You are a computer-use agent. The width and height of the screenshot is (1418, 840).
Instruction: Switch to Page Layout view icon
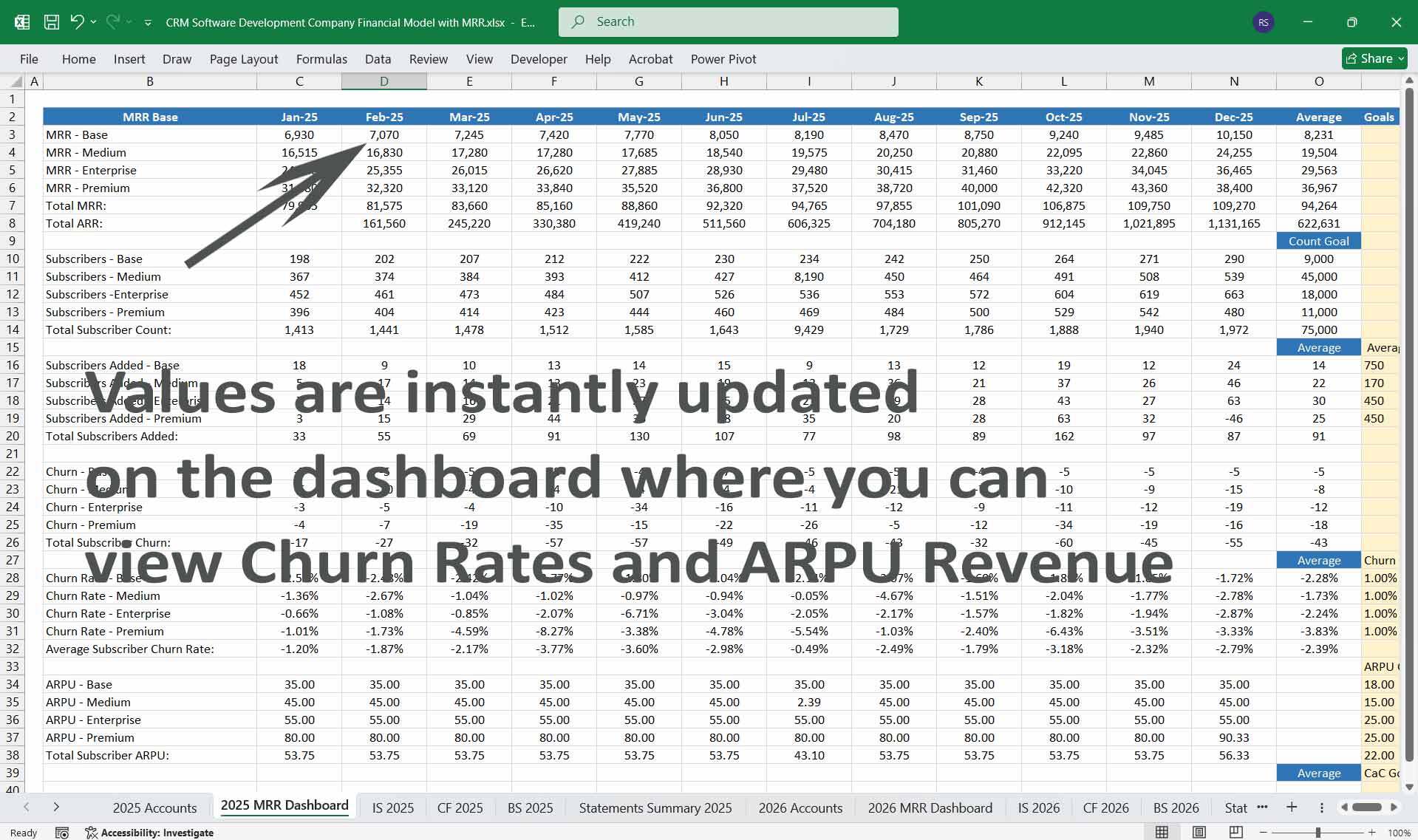[1199, 833]
